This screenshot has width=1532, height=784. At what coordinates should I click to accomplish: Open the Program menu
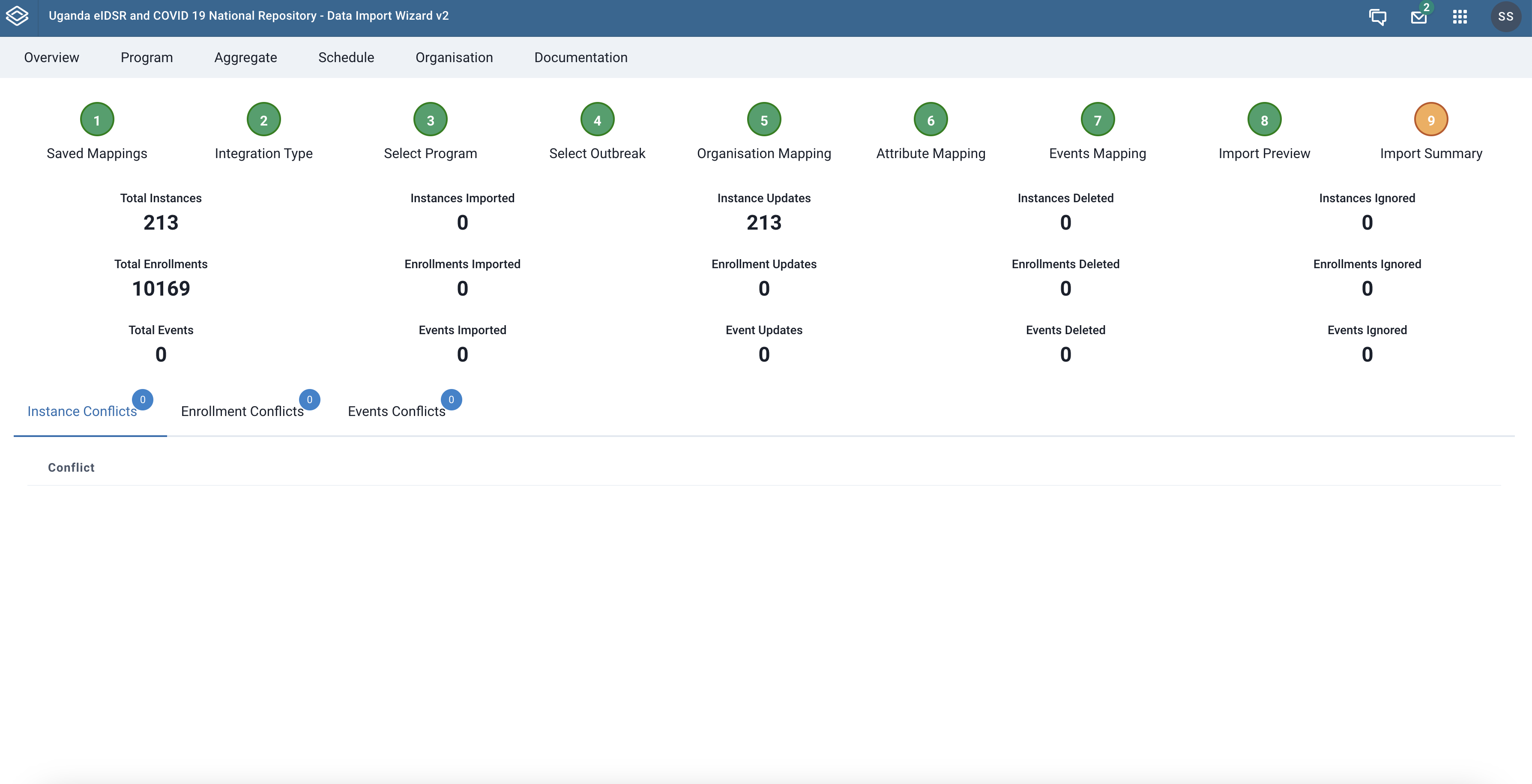[147, 58]
